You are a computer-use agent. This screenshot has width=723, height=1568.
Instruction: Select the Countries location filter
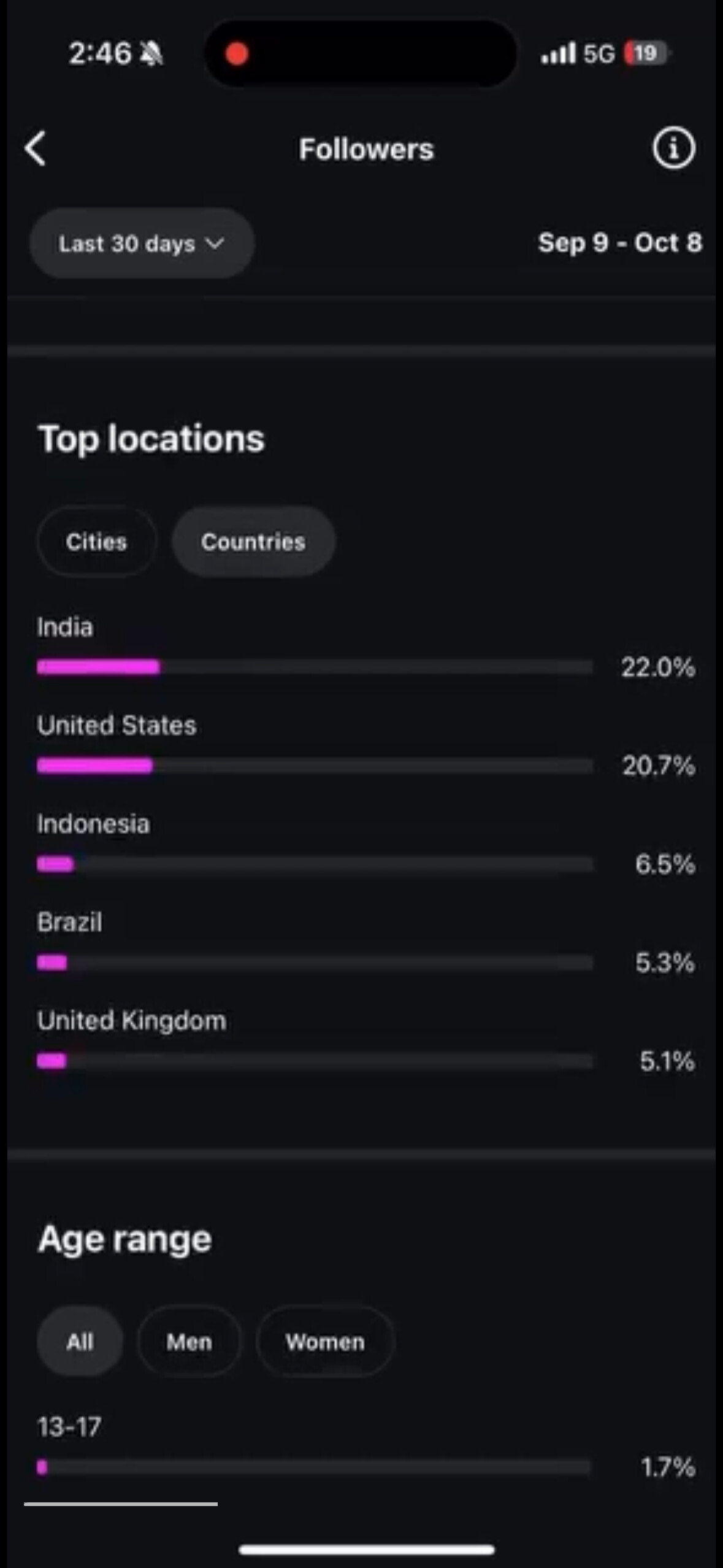[253, 542]
